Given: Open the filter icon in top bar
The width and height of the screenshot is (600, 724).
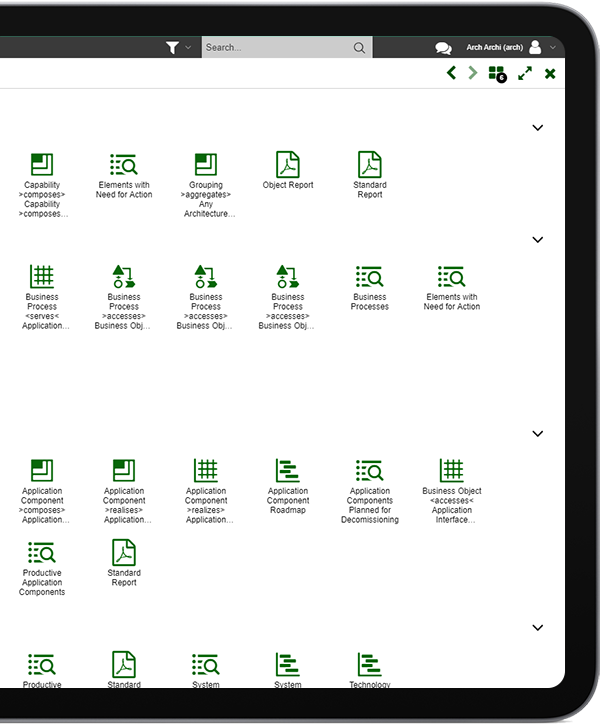Looking at the screenshot, I should pos(173,47).
